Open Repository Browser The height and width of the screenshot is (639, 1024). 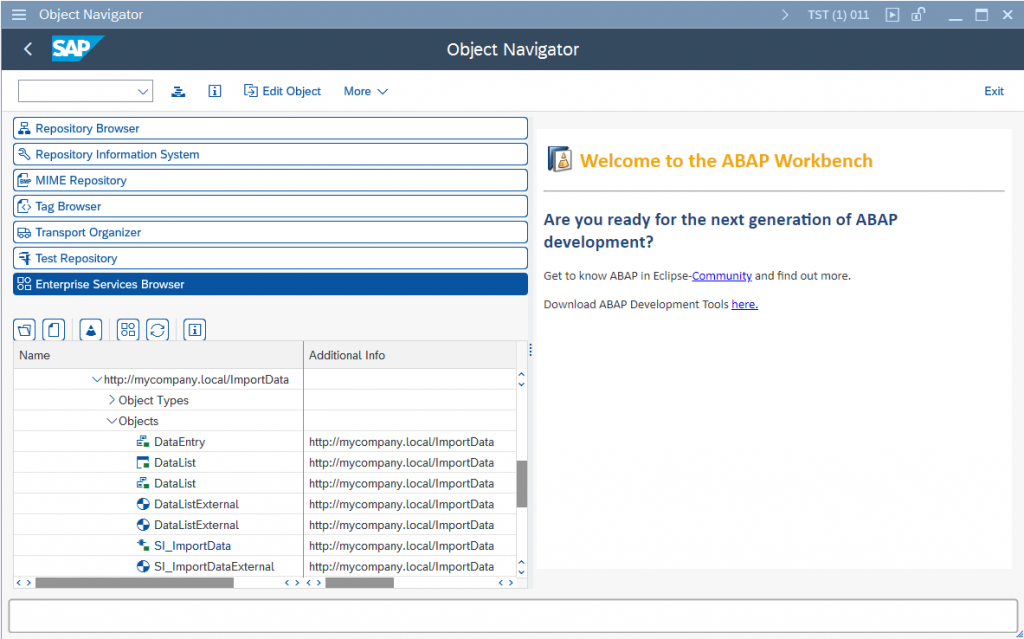pos(270,128)
